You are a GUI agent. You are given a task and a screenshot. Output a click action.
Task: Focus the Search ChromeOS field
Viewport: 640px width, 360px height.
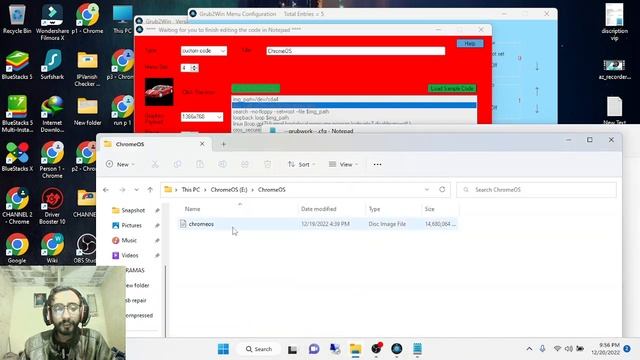click(x=536, y=190)
